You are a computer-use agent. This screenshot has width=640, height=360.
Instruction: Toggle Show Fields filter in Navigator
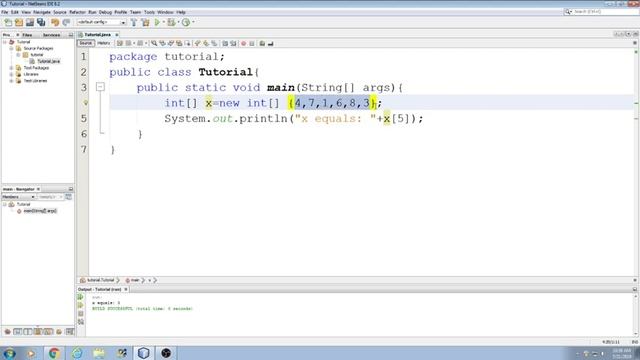coord(18,331)
